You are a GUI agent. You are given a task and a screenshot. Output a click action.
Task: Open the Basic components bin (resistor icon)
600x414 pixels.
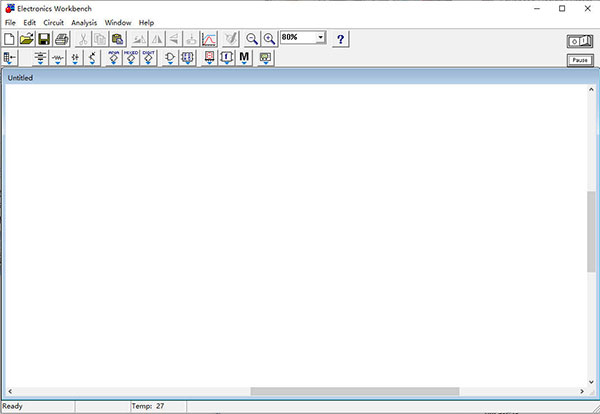coord(58,58)
